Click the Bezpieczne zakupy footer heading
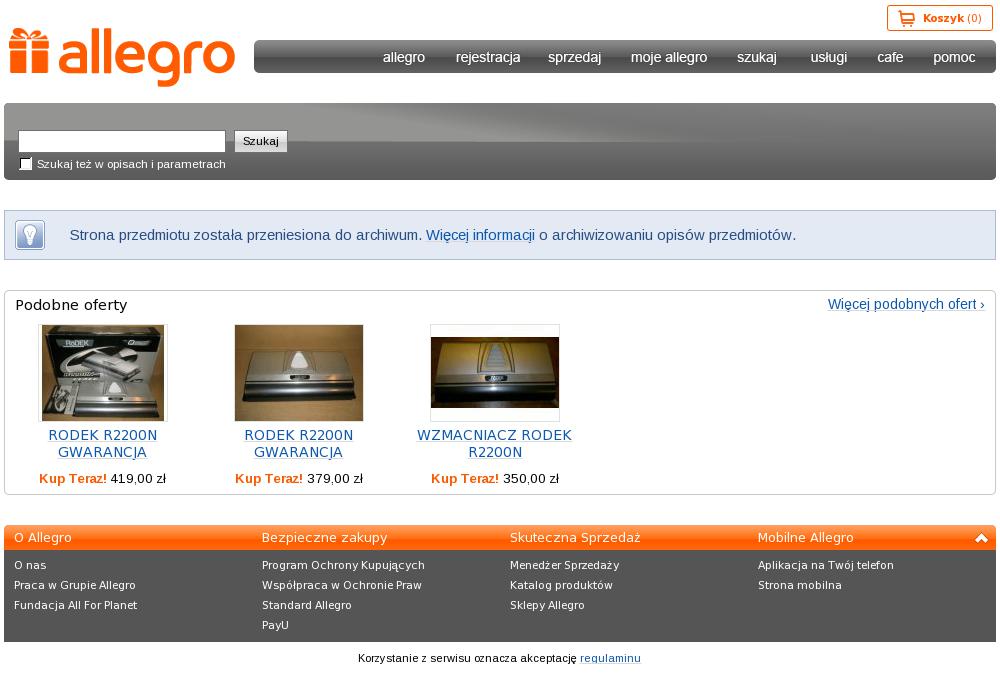The height and width of the screenshot is (678, 1000). 324,538
